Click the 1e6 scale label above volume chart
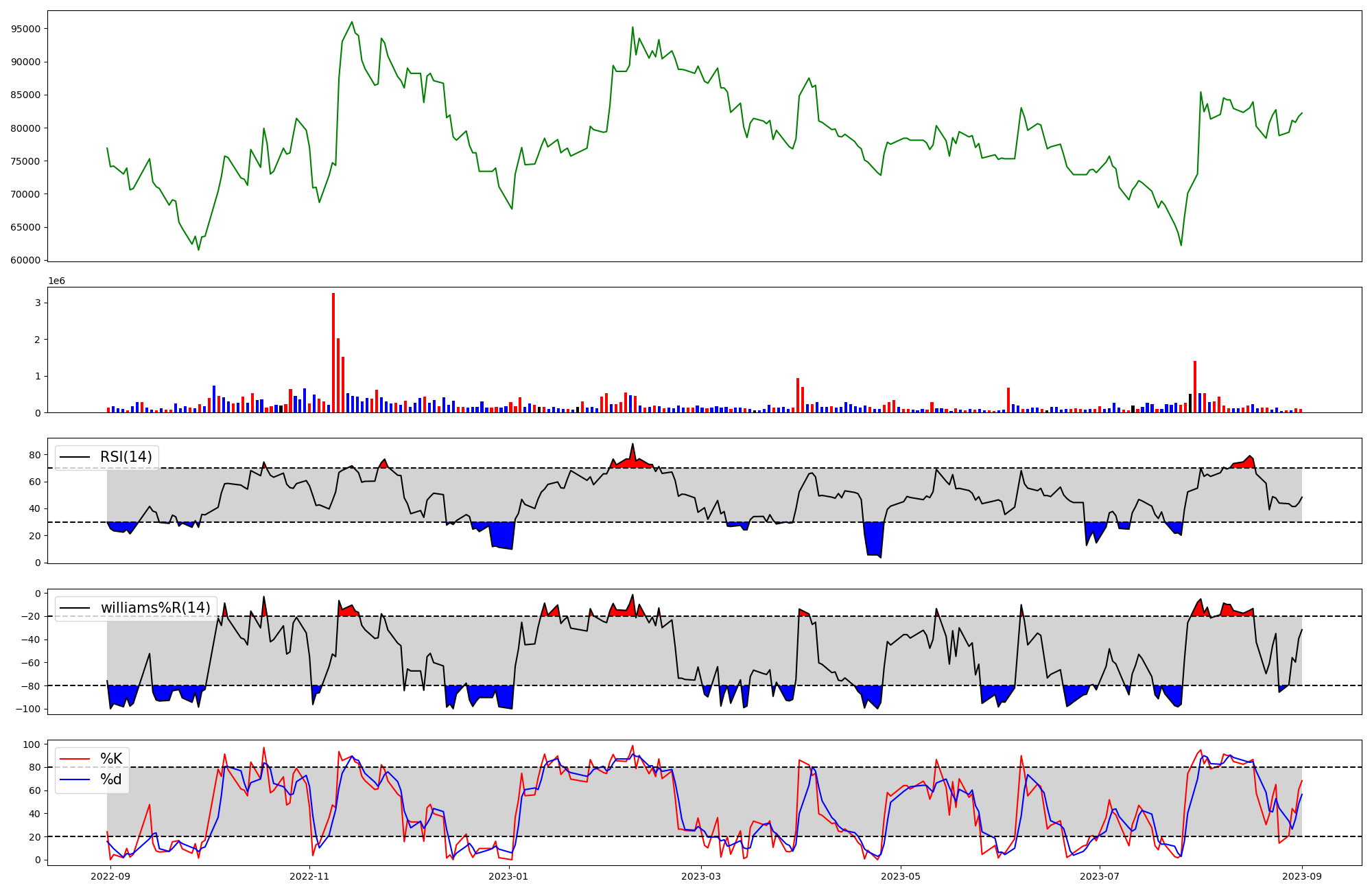Screen dimensions: 1372x892 pos(56,281)
